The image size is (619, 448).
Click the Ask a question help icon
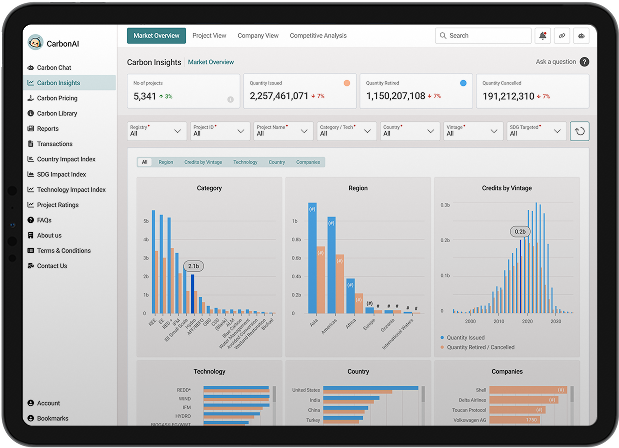click(x=584, y=62)
